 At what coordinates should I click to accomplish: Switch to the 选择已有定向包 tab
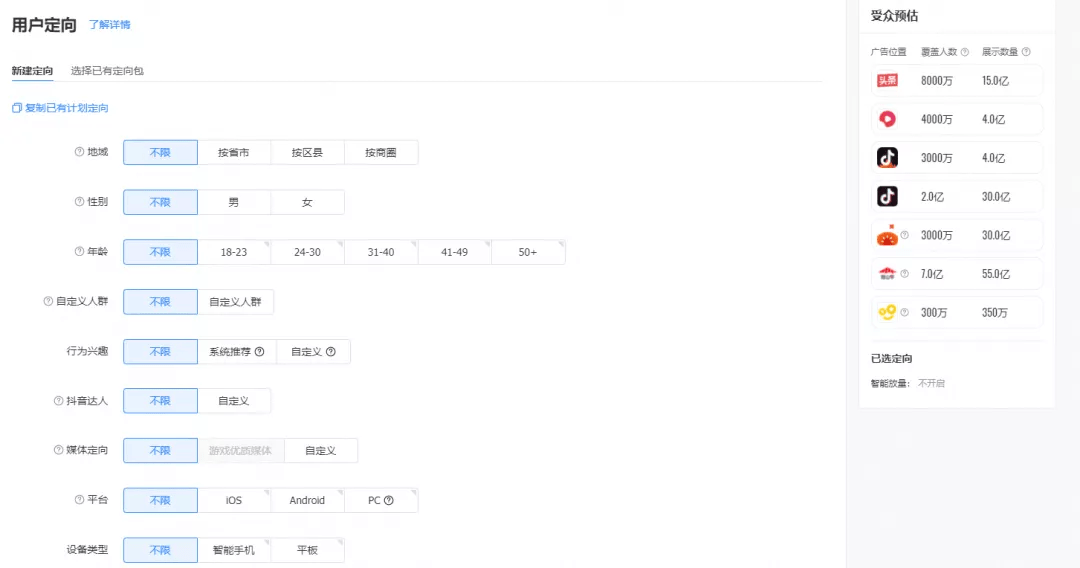point(107,71)
